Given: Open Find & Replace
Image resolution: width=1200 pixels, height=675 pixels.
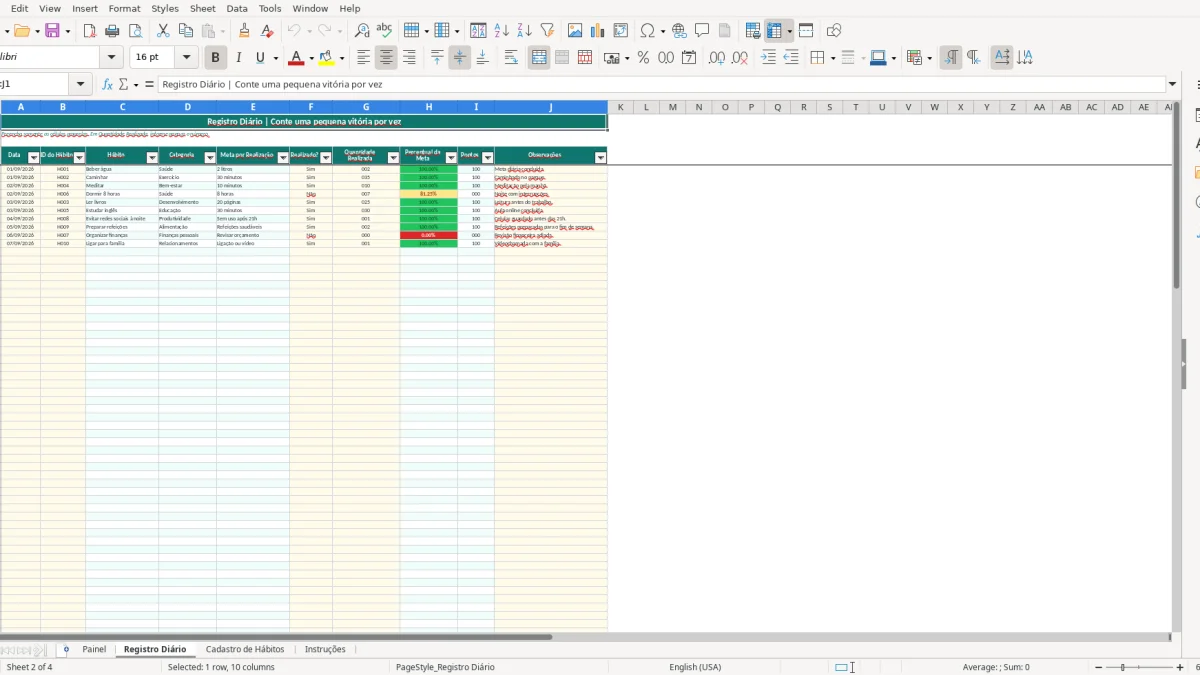Looking at the screenshot, I should coord(362,31).
